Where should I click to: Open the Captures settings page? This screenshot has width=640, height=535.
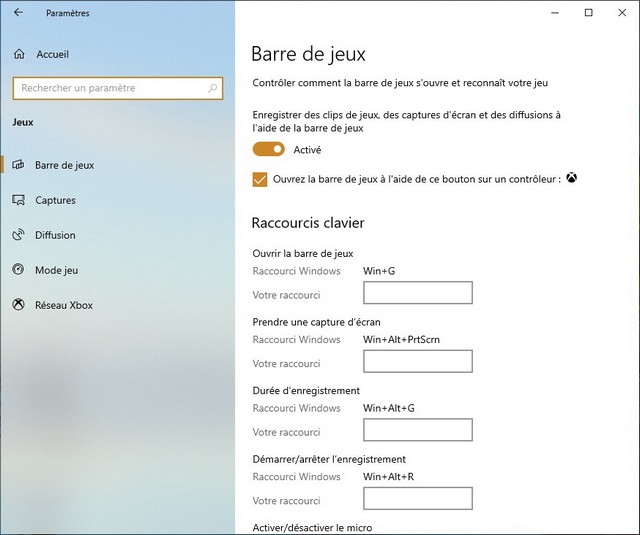coord(55,200)
